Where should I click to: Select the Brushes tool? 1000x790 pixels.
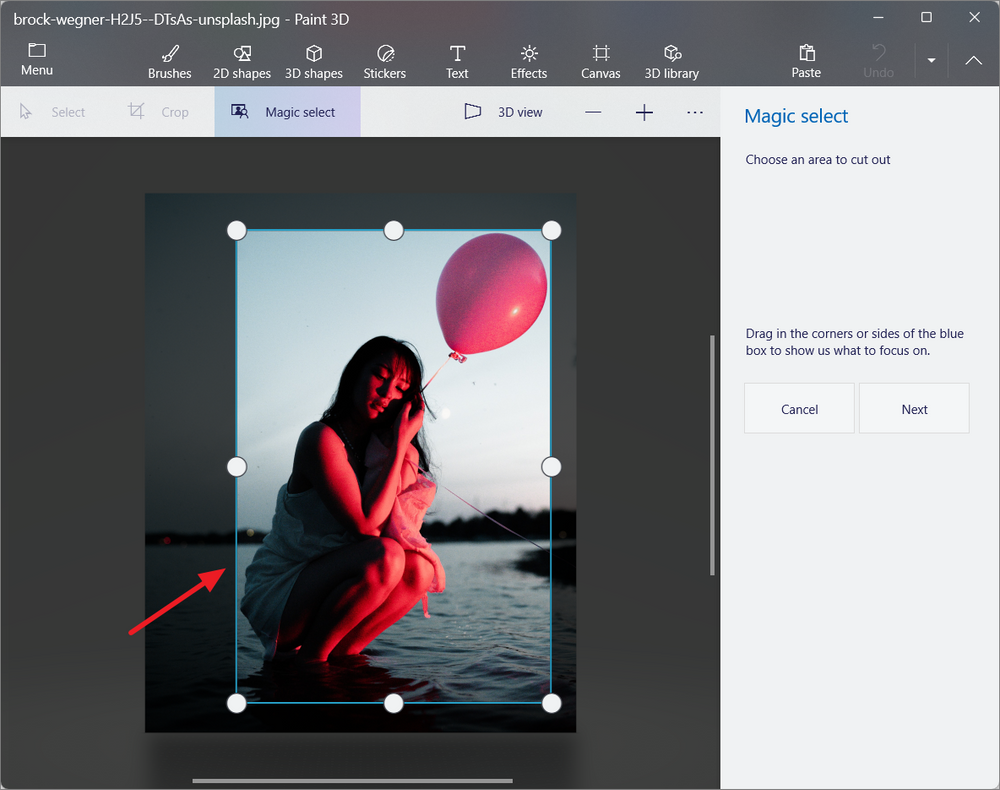pos(169,60)
